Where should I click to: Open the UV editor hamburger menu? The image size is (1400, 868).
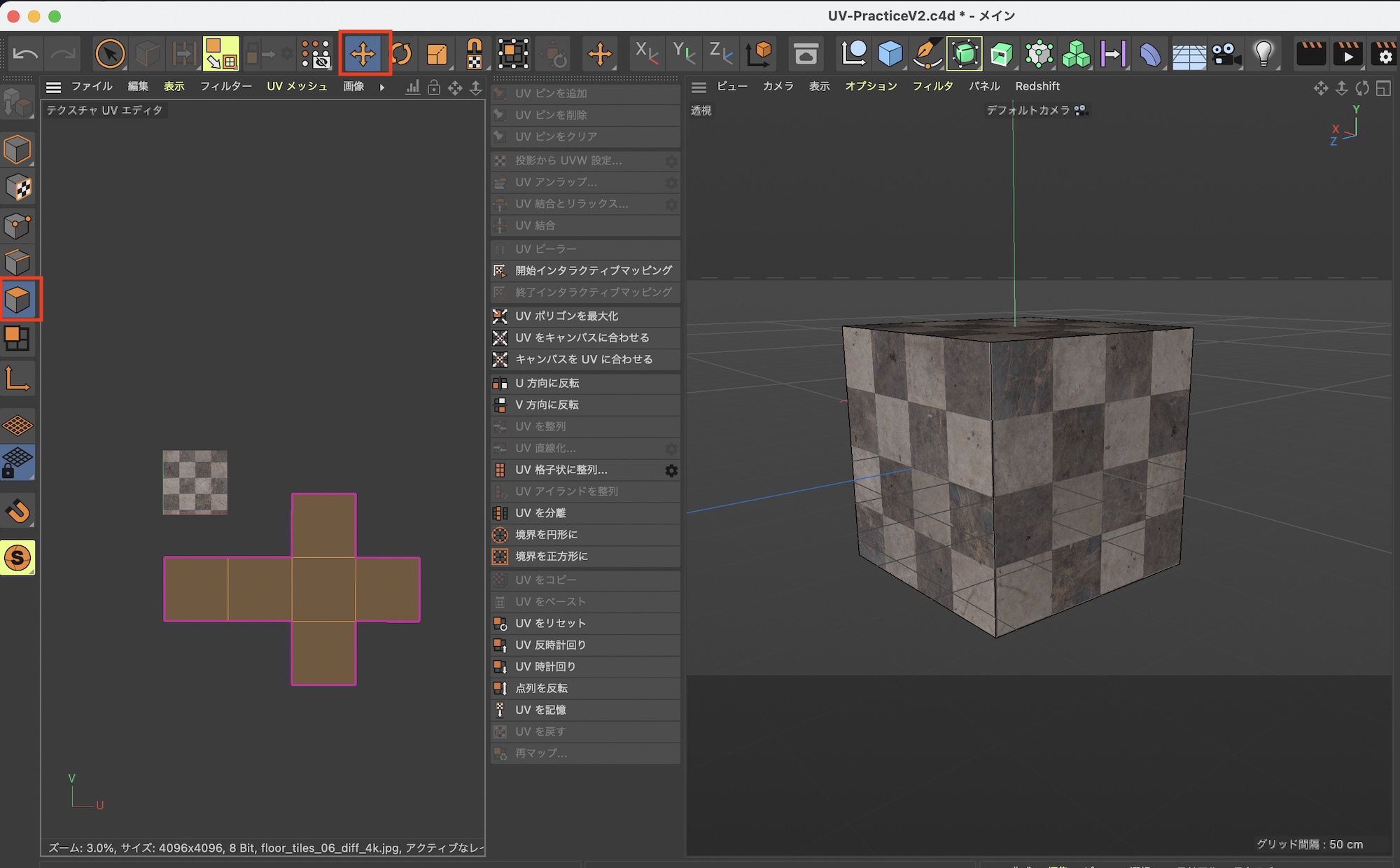(x=53, y=87)
